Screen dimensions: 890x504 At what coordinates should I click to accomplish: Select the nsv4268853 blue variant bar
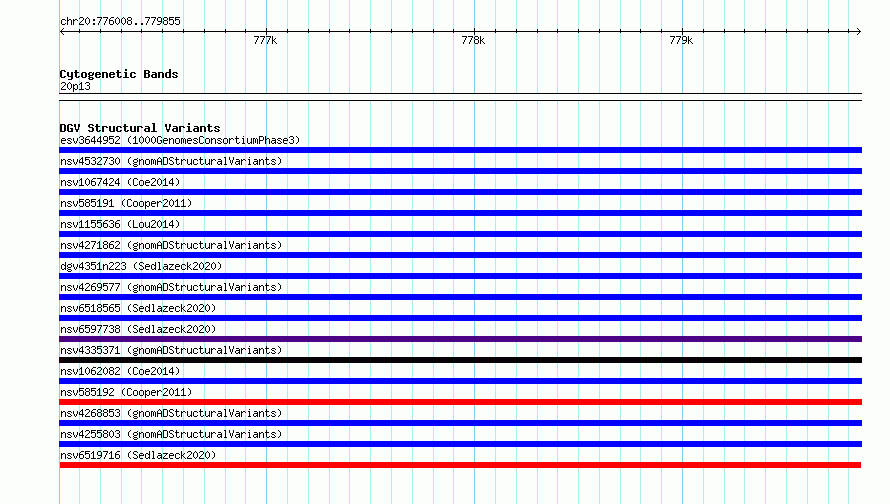coord(460,423)
